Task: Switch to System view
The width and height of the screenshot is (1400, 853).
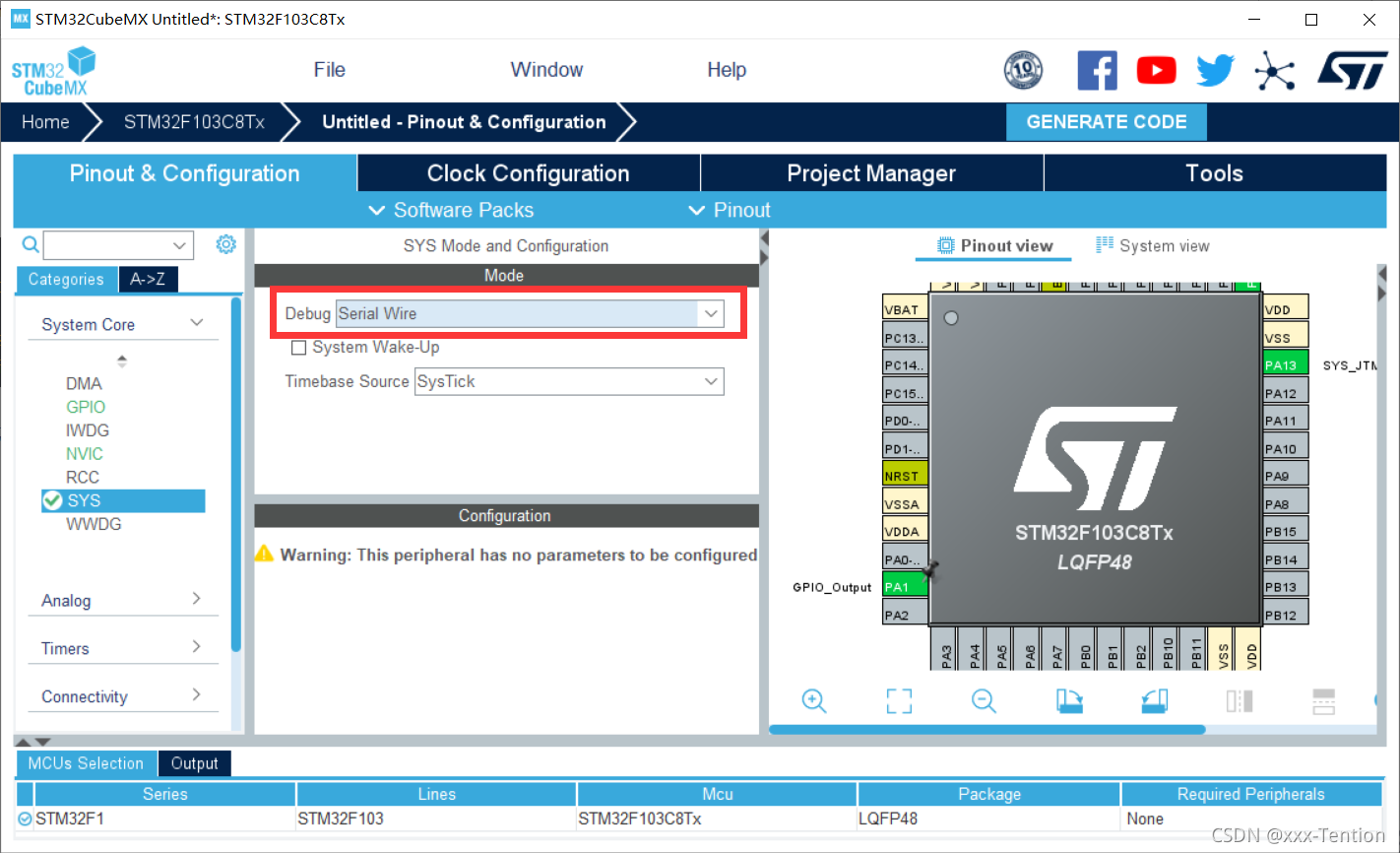Action: click(1153, 245)
